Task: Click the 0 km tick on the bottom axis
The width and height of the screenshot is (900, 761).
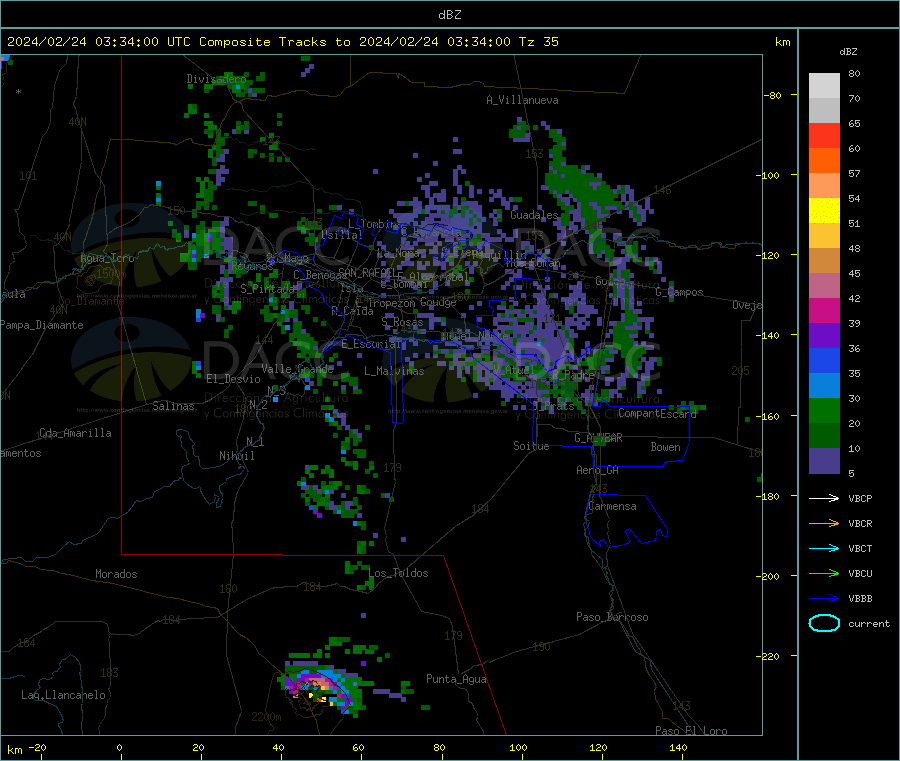Action: coord(119,748)
